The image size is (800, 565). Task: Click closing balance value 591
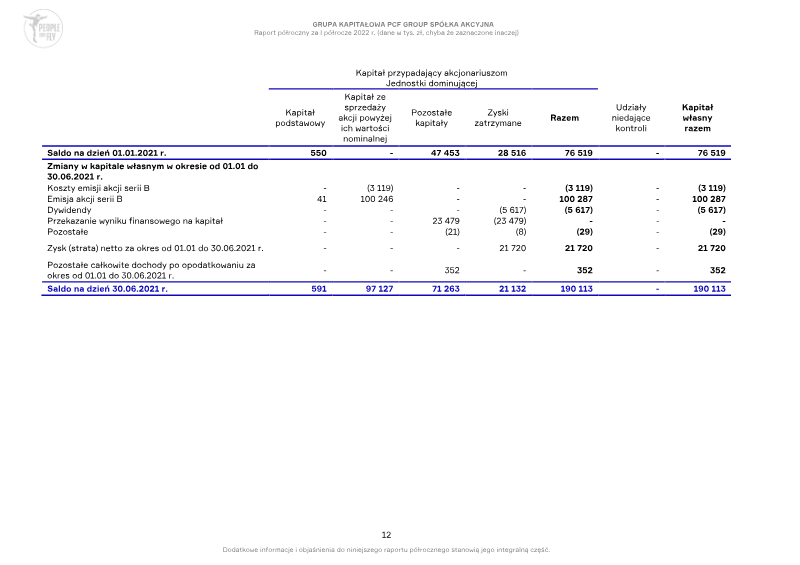point(319,289)
